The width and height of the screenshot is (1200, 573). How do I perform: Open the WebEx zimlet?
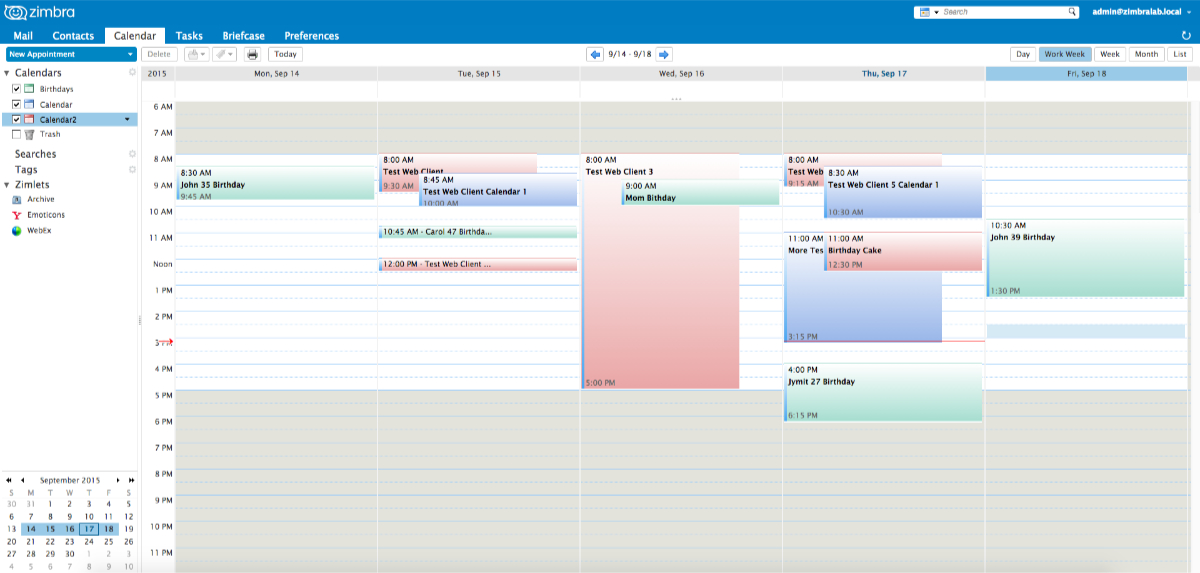38,230
